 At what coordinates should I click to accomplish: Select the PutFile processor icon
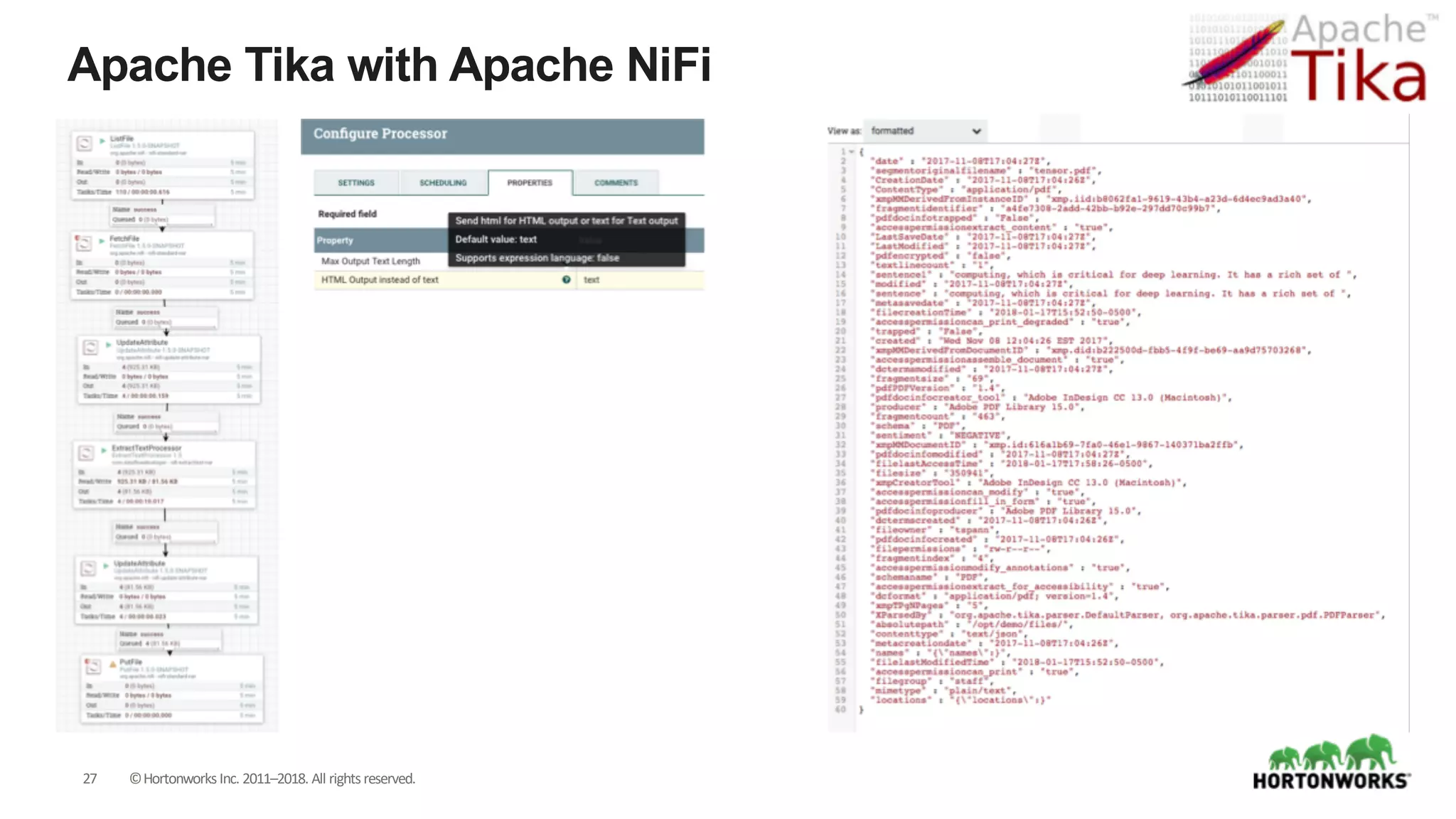point(93,666)
